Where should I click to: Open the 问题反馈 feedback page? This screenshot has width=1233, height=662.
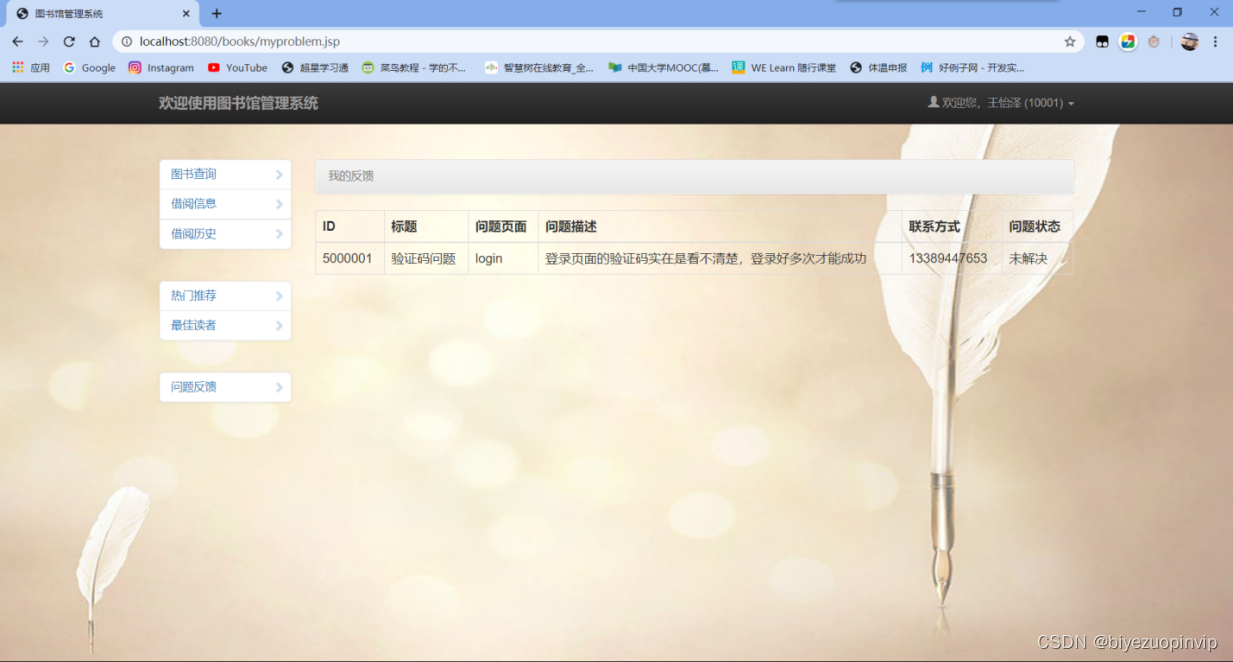tap(224, 387)
